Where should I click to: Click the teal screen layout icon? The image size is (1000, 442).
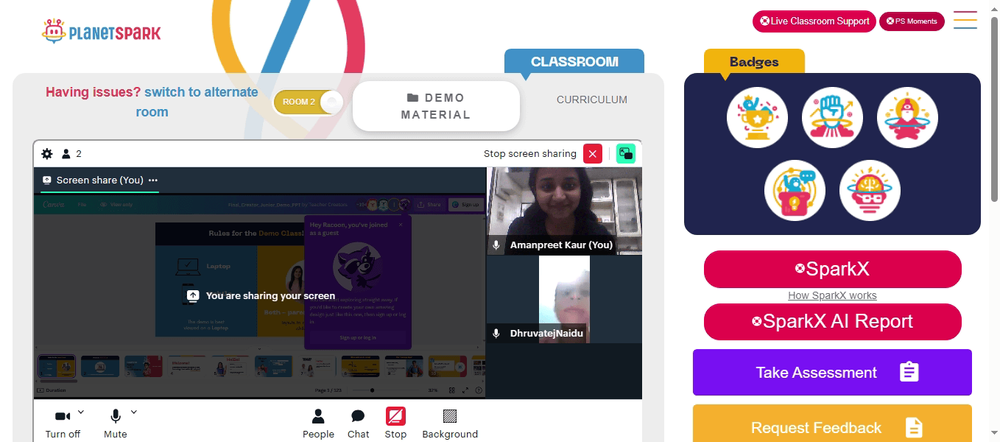[626, 154]
